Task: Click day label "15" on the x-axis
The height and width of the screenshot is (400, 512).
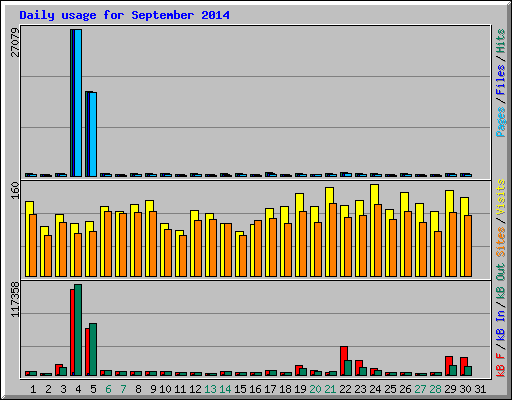Action: [x=240, y=389]
